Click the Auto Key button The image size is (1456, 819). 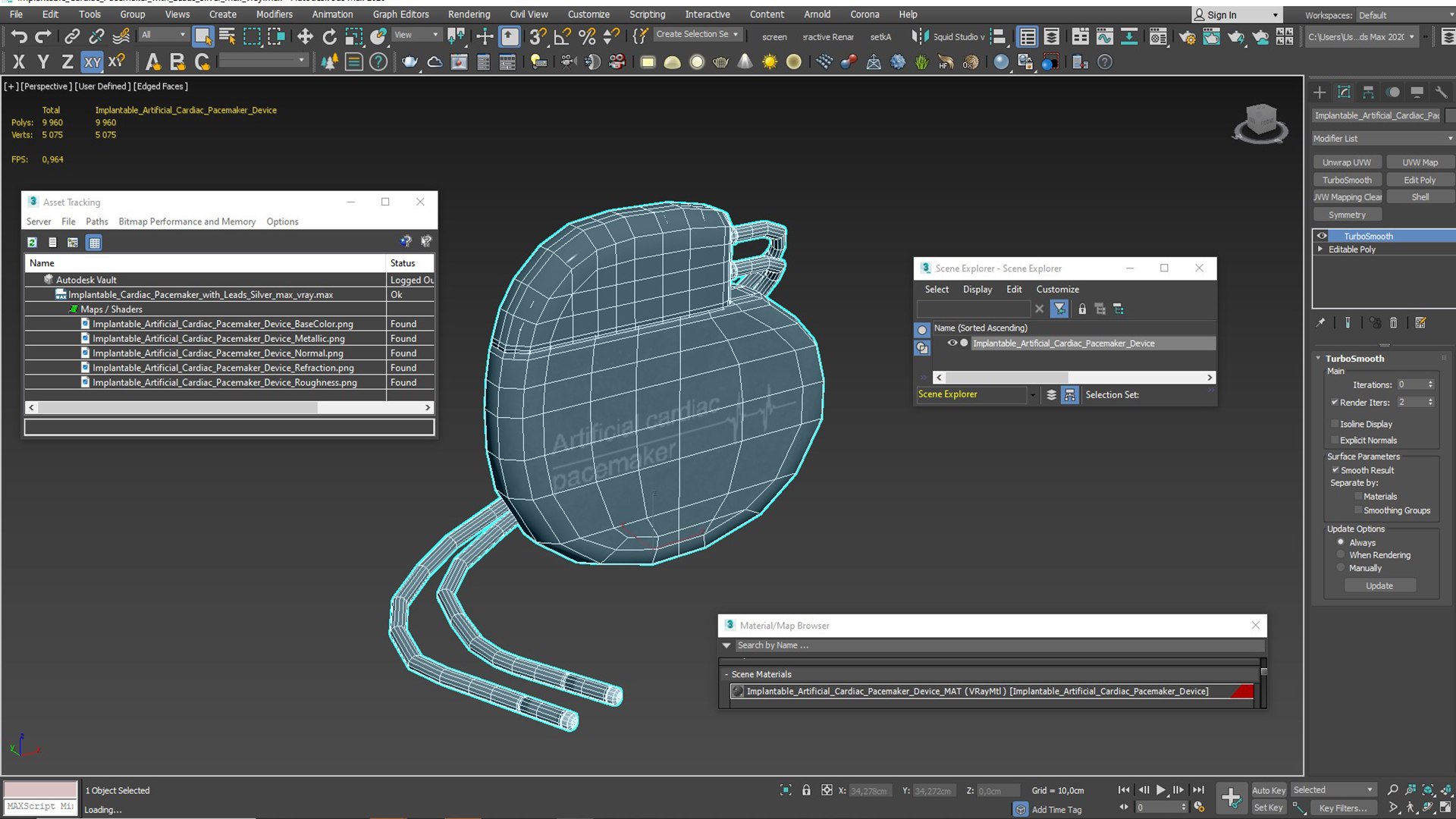tap(1269, 790)
